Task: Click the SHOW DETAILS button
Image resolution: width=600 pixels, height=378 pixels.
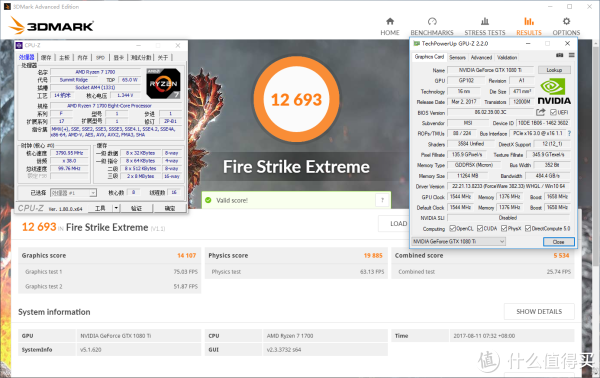Action: 539,311
